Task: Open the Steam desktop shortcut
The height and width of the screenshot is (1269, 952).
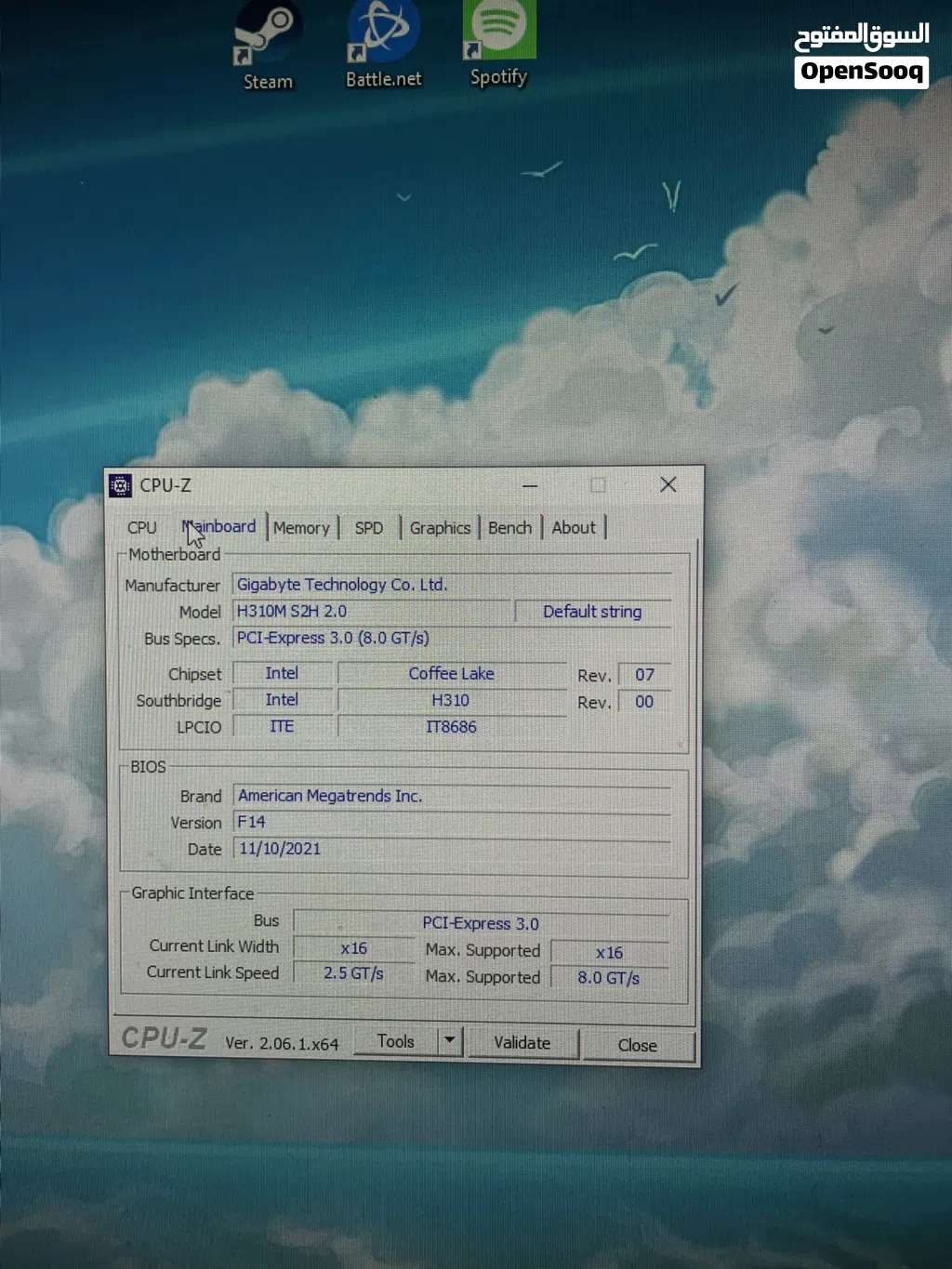Action: (268, 45)
